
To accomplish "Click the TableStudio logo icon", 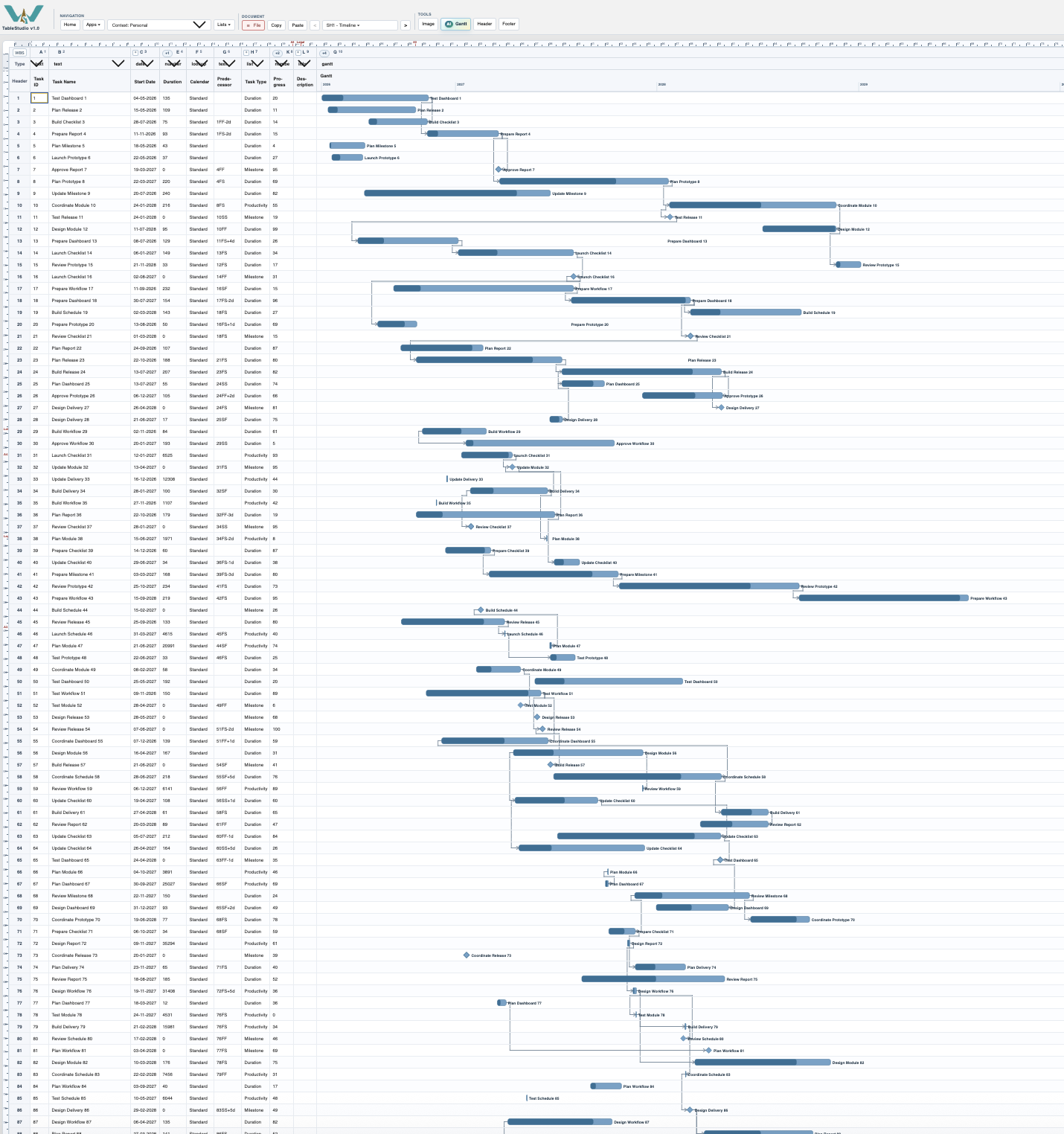I will tap(23, 15).
